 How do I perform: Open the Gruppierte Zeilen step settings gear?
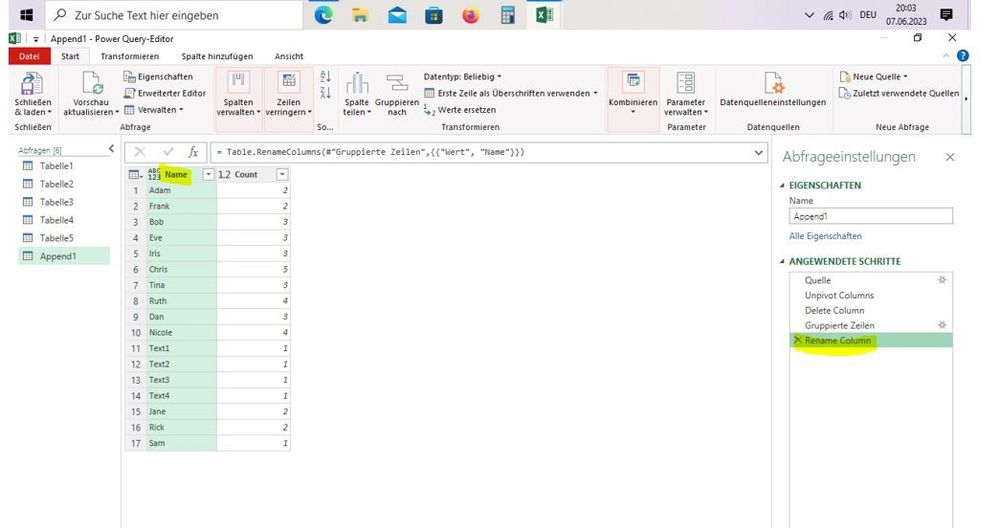(x=942, y=325)
